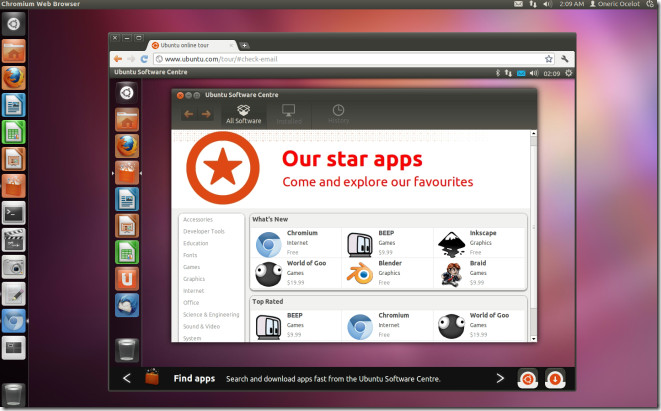Launch Firefox from the outer desktop launcher
The height and width of the screenshot is (411, 661).
pos(13,78)
